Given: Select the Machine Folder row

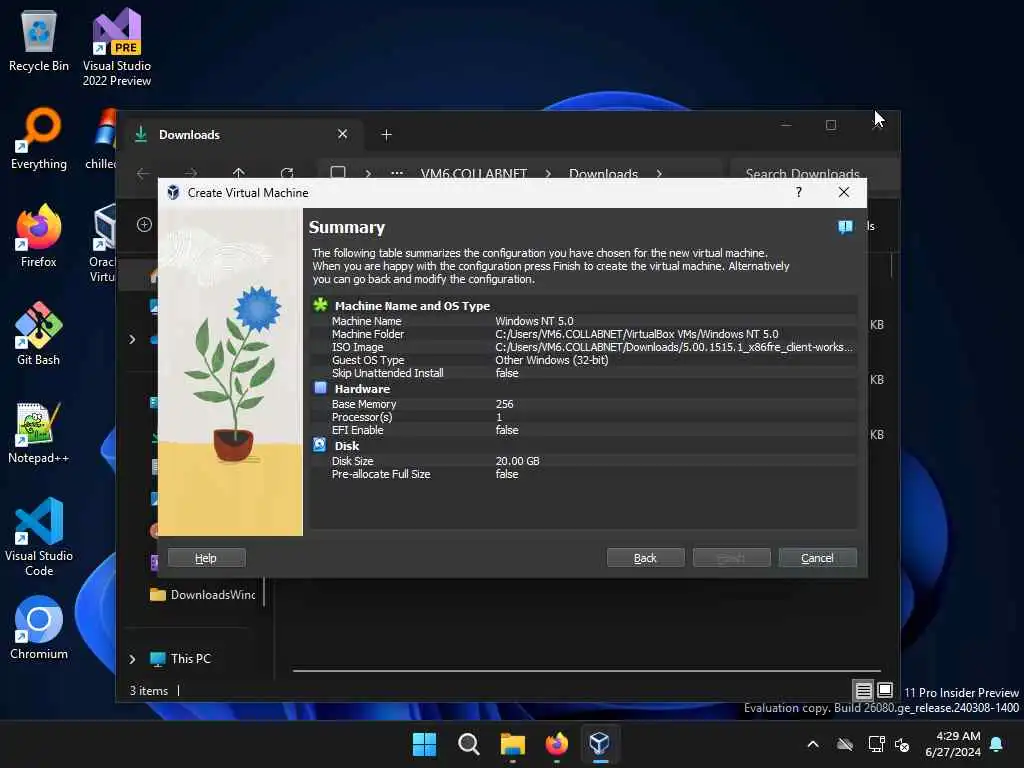Looking at the screenshot, I should click(x=584, y=334).
